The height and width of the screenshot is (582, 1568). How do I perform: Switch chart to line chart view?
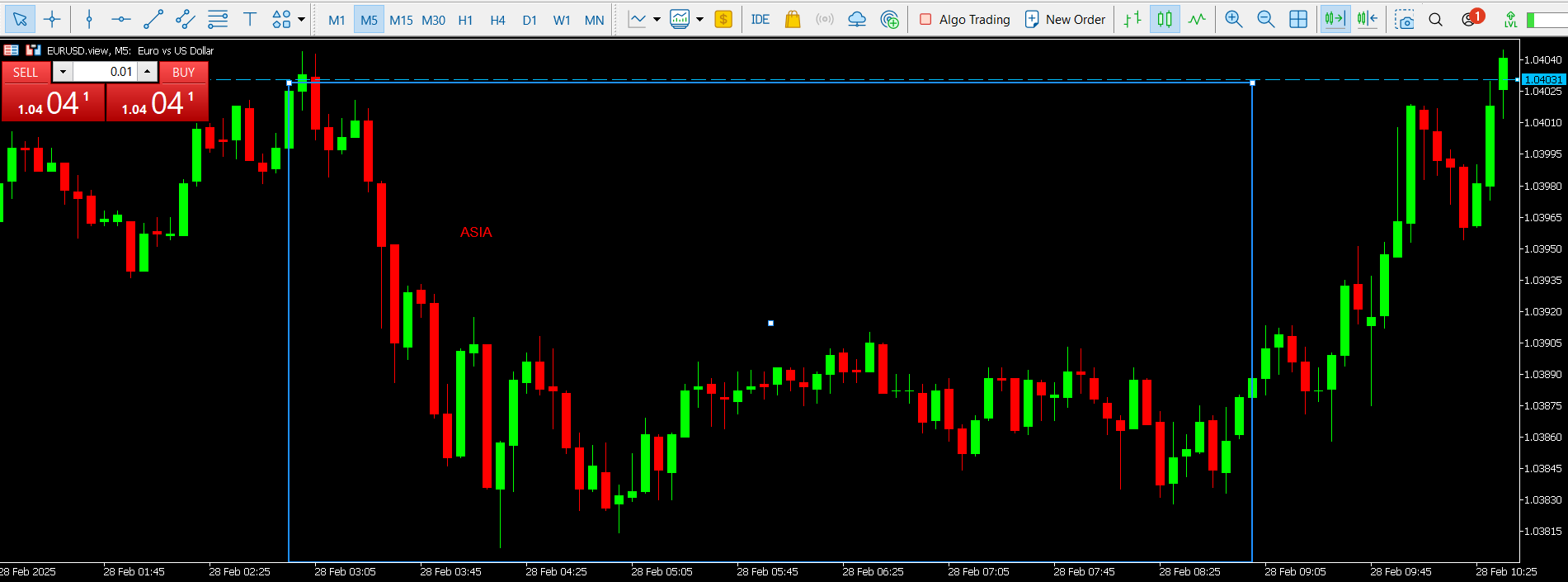point(1196,19)
